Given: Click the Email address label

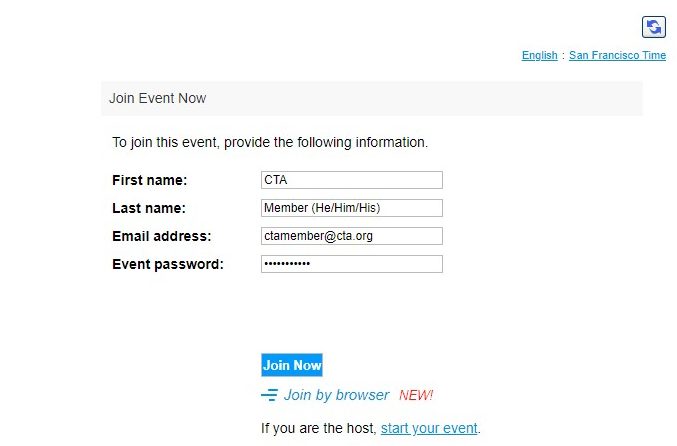Looking at the screenshot, I should [x=161, y=236].
